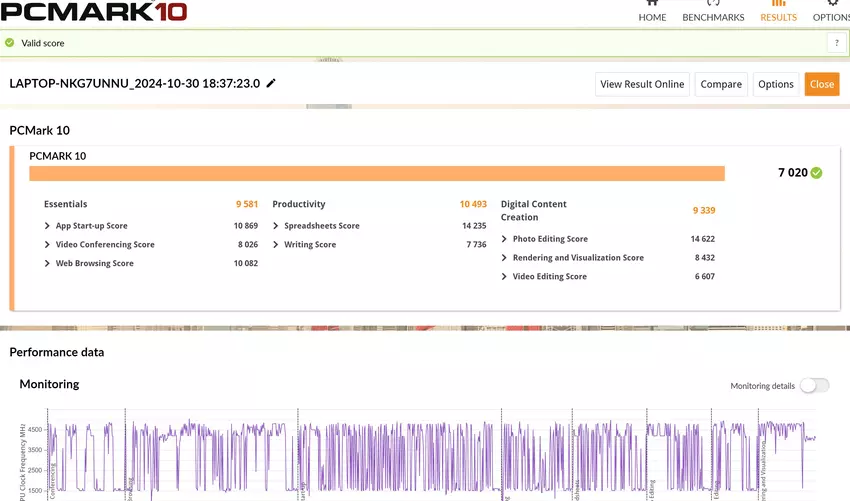The height and width of the screenshot is (501, 850).
Task: Click the View Result Online button
Action: 642,84
